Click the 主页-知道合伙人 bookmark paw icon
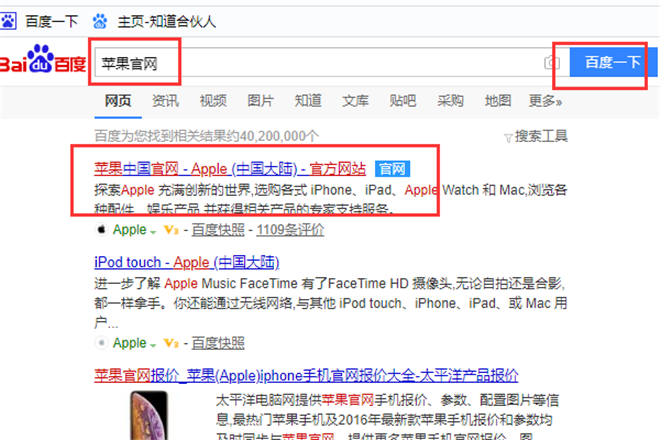660x440 pixels. click(100, 21)
